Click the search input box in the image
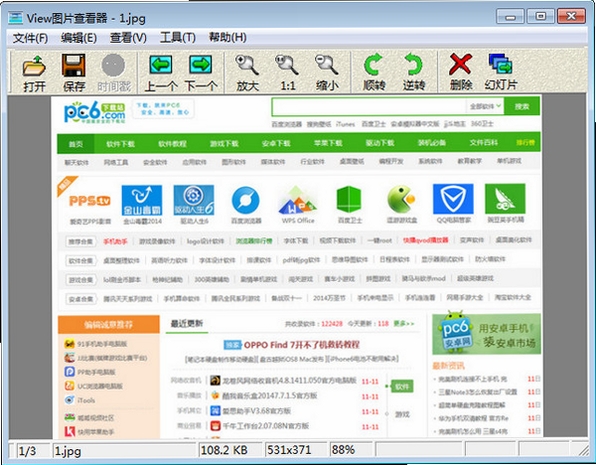This screenshot has height=465, width=596. [369, 106]
